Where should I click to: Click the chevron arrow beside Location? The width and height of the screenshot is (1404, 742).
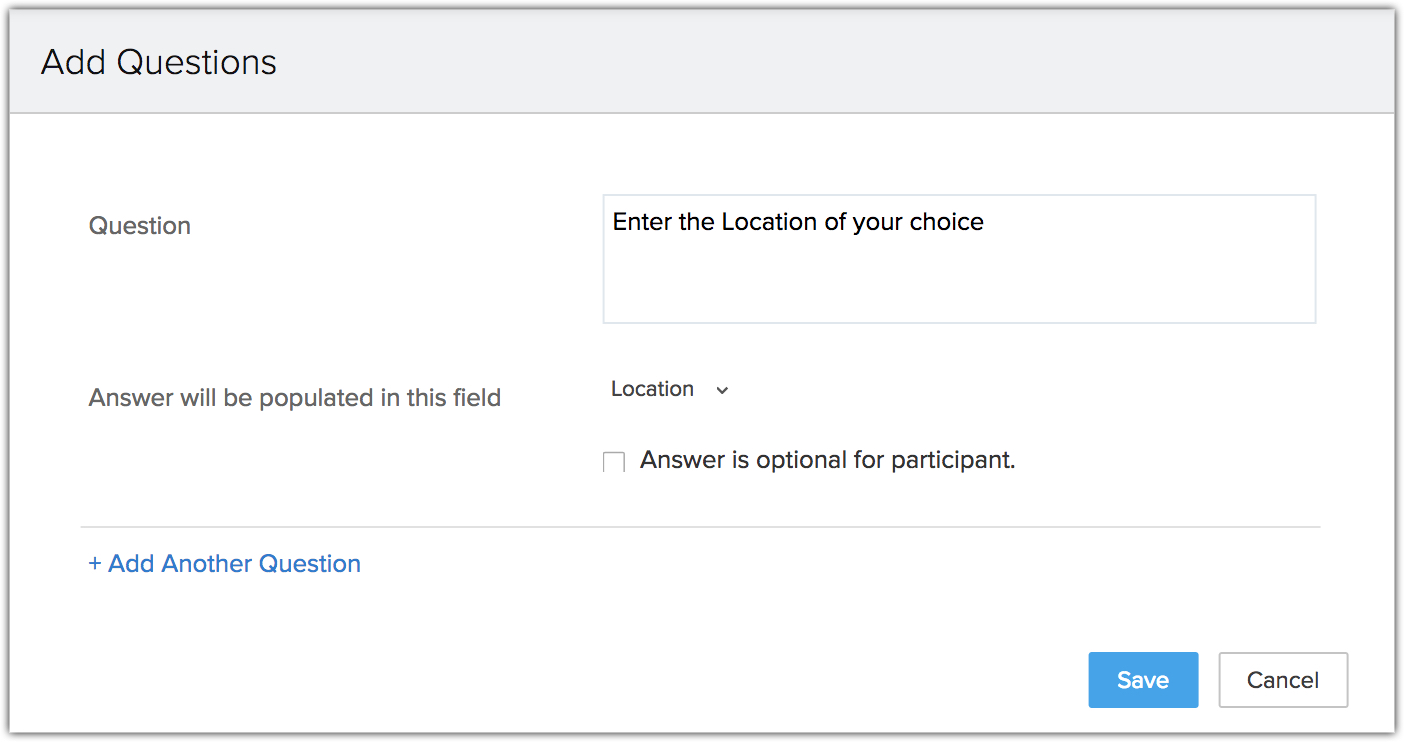tap(723, 390)
